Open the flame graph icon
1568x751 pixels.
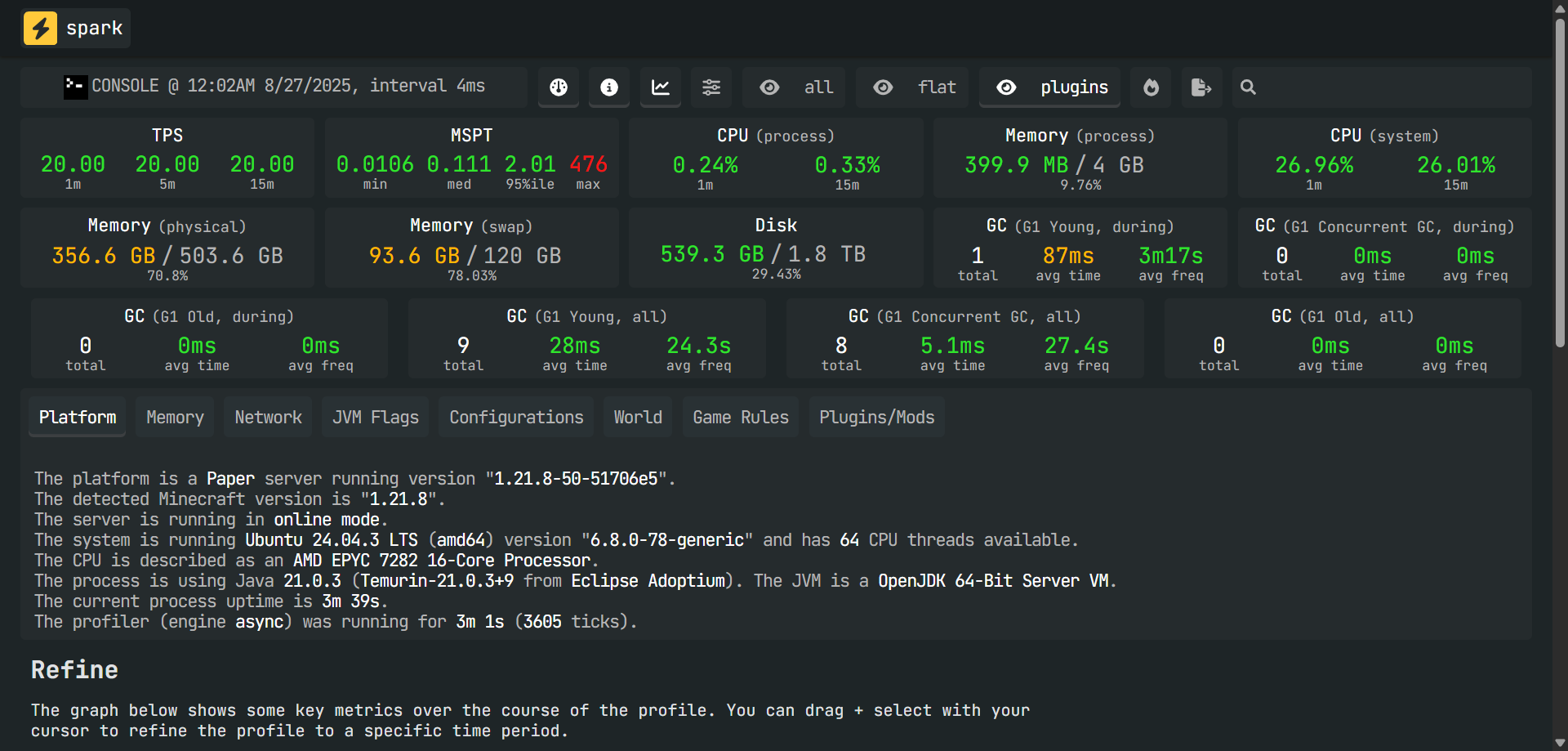coord(1151,87)
